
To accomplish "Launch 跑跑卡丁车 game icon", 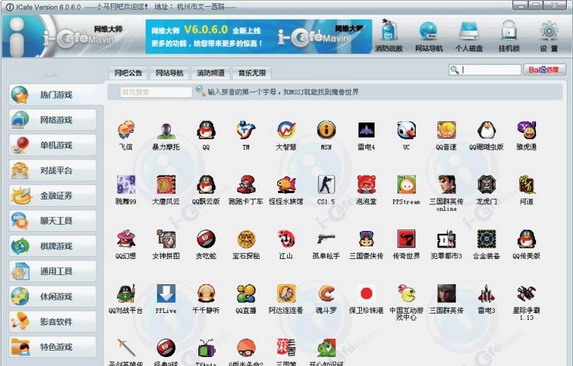I will [246, 184].
